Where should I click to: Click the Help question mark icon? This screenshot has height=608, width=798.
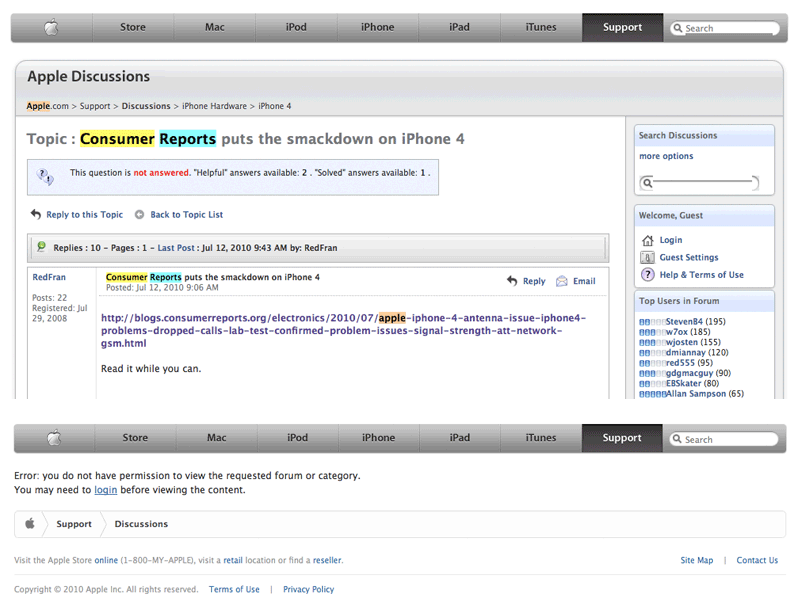(x=647, y=275)
